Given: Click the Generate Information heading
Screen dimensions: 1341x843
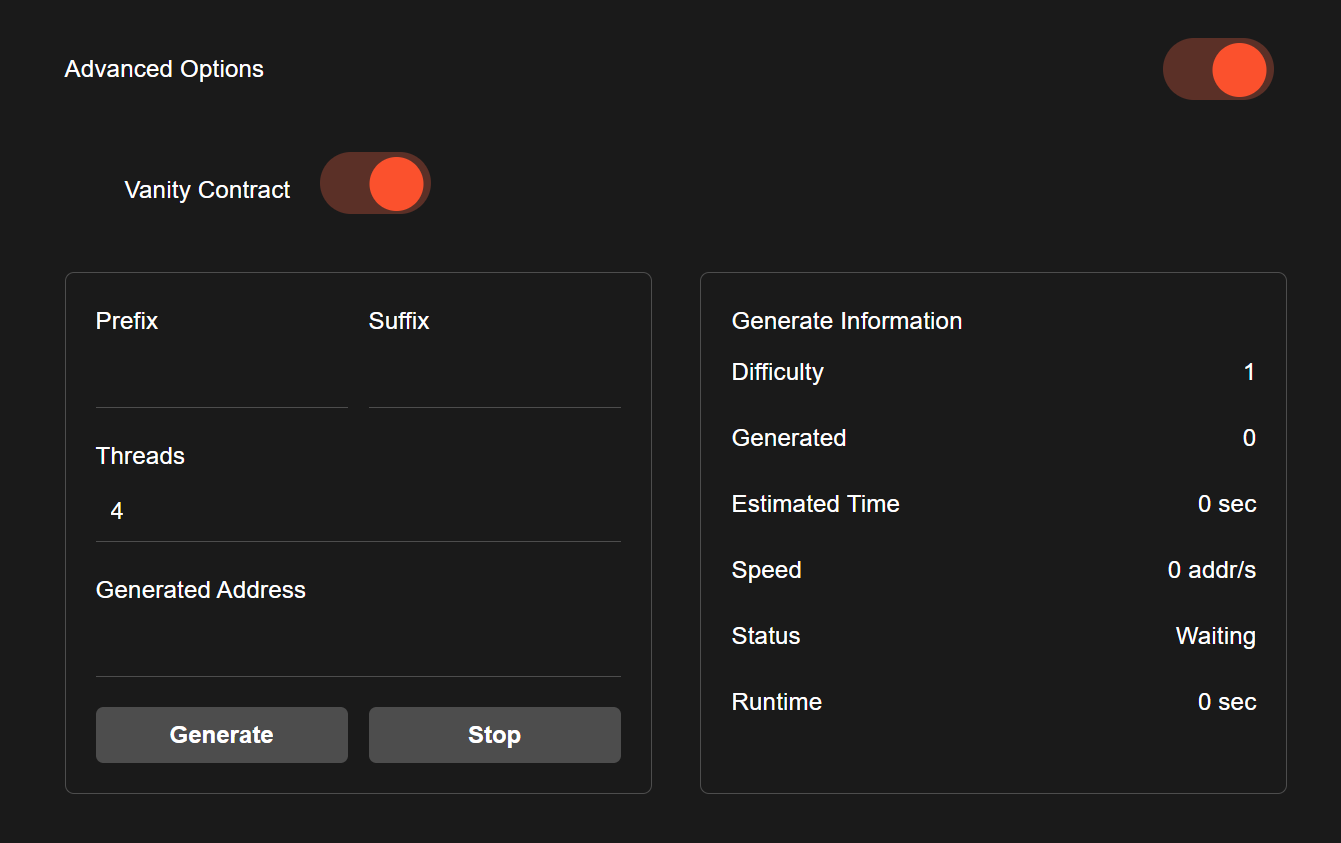Looking at the screenshot, I should (x=846, y=321).
